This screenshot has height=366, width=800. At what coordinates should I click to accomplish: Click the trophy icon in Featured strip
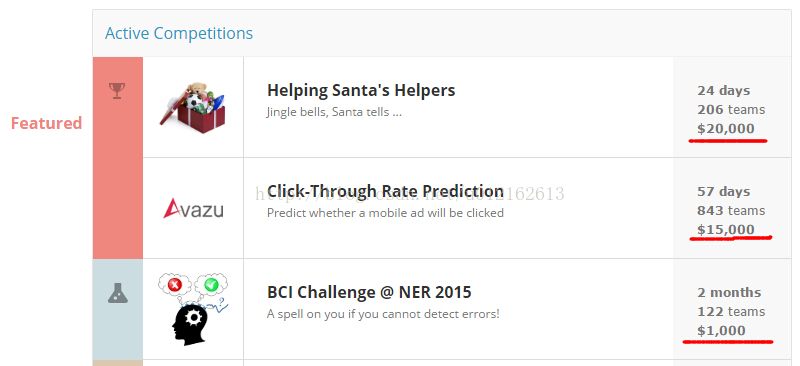tap(117, 91)
